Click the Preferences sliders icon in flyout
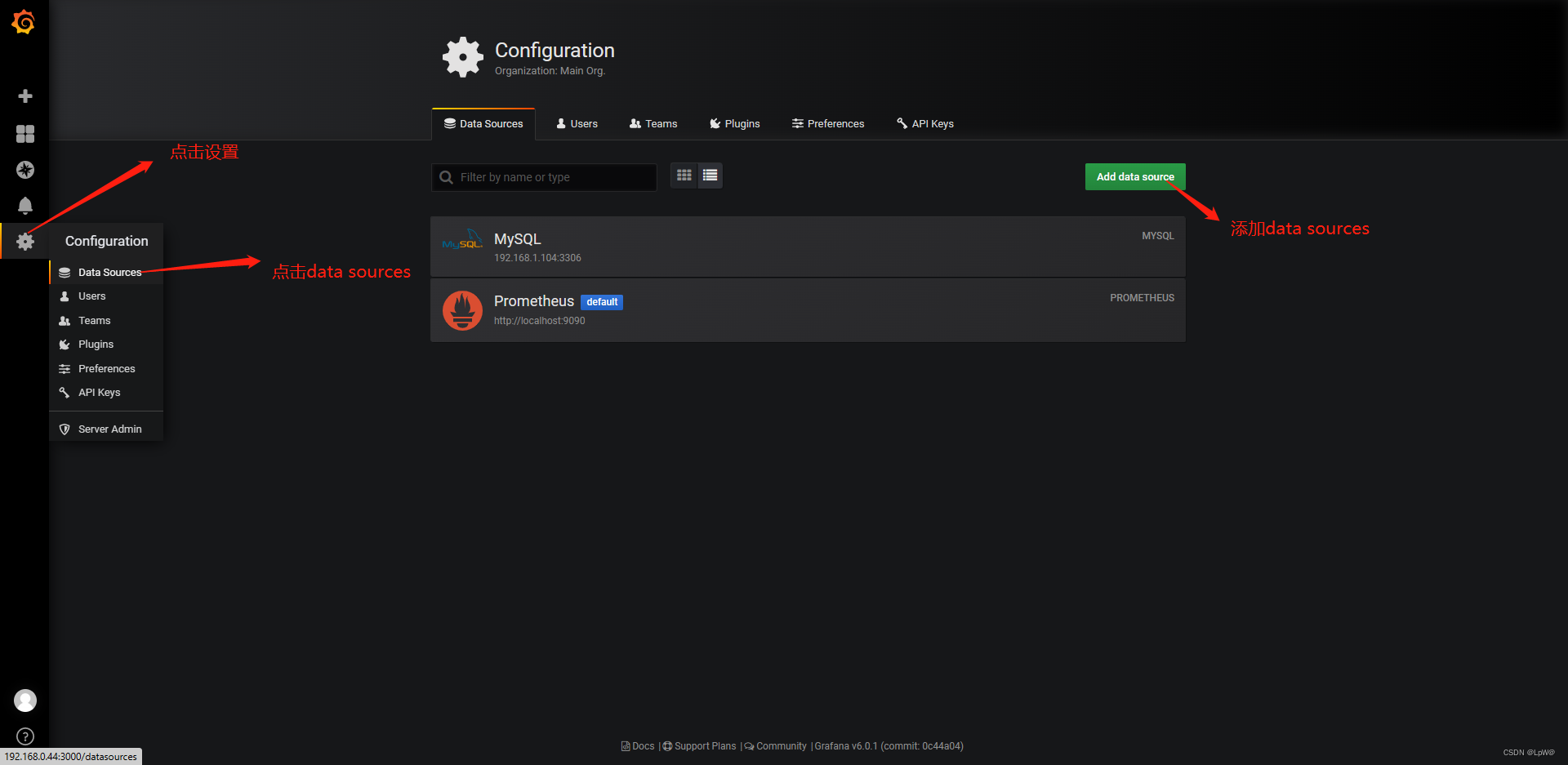Viewport: 1568px width, 765px height. click(x=65, y=369)
